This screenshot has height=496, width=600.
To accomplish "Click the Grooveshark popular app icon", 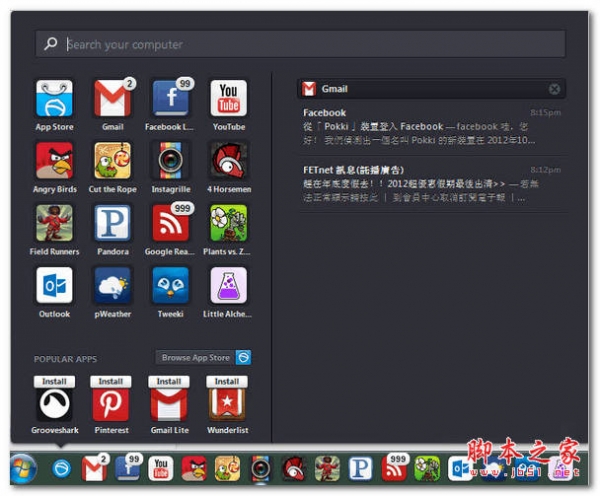I will (x=54, y=404).
